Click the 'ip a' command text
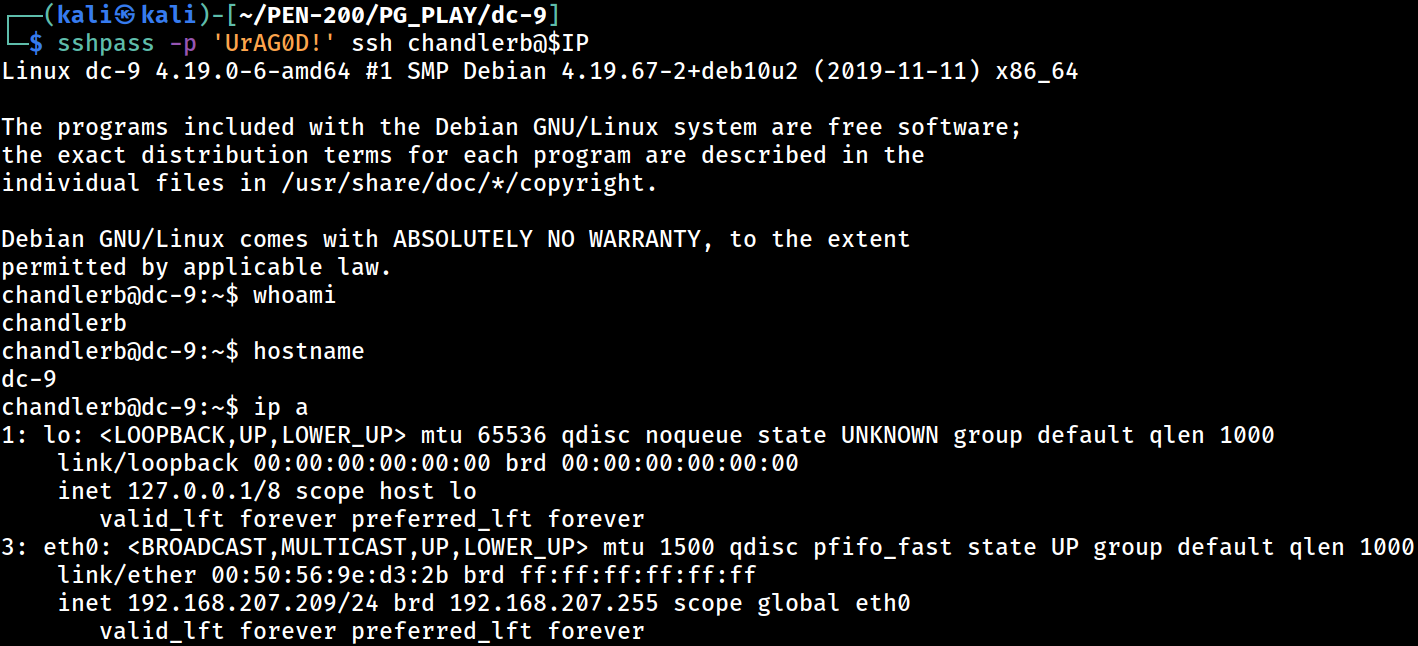The image size is (1418, 646). [281, 407]
